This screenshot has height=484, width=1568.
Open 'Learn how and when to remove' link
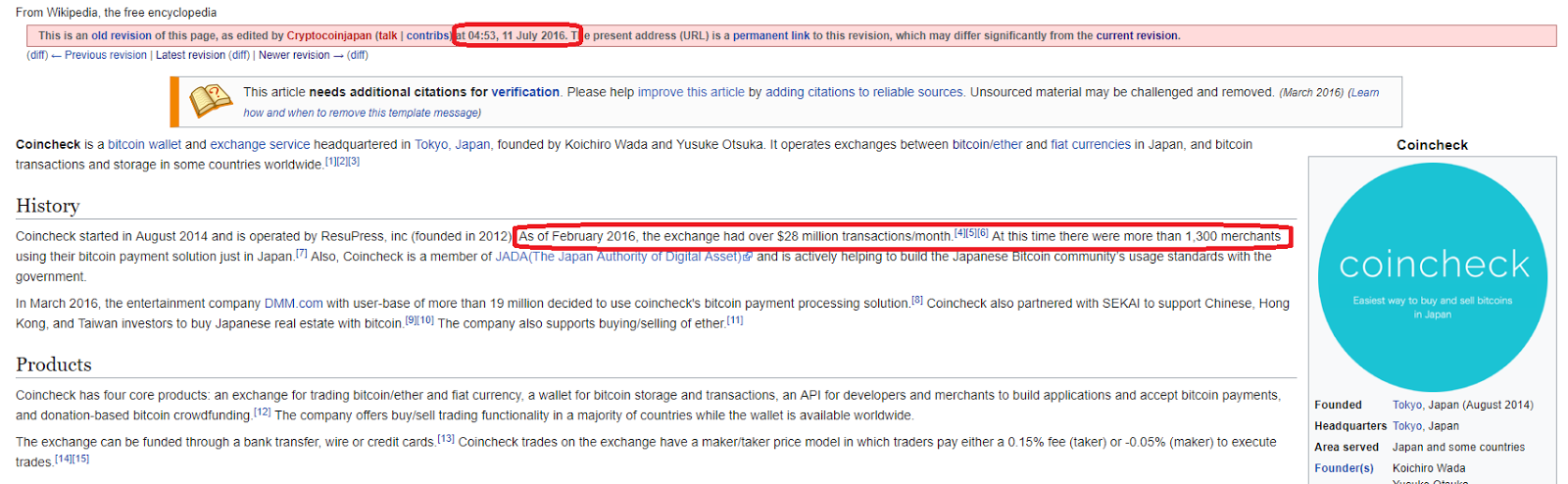[811, 102]
